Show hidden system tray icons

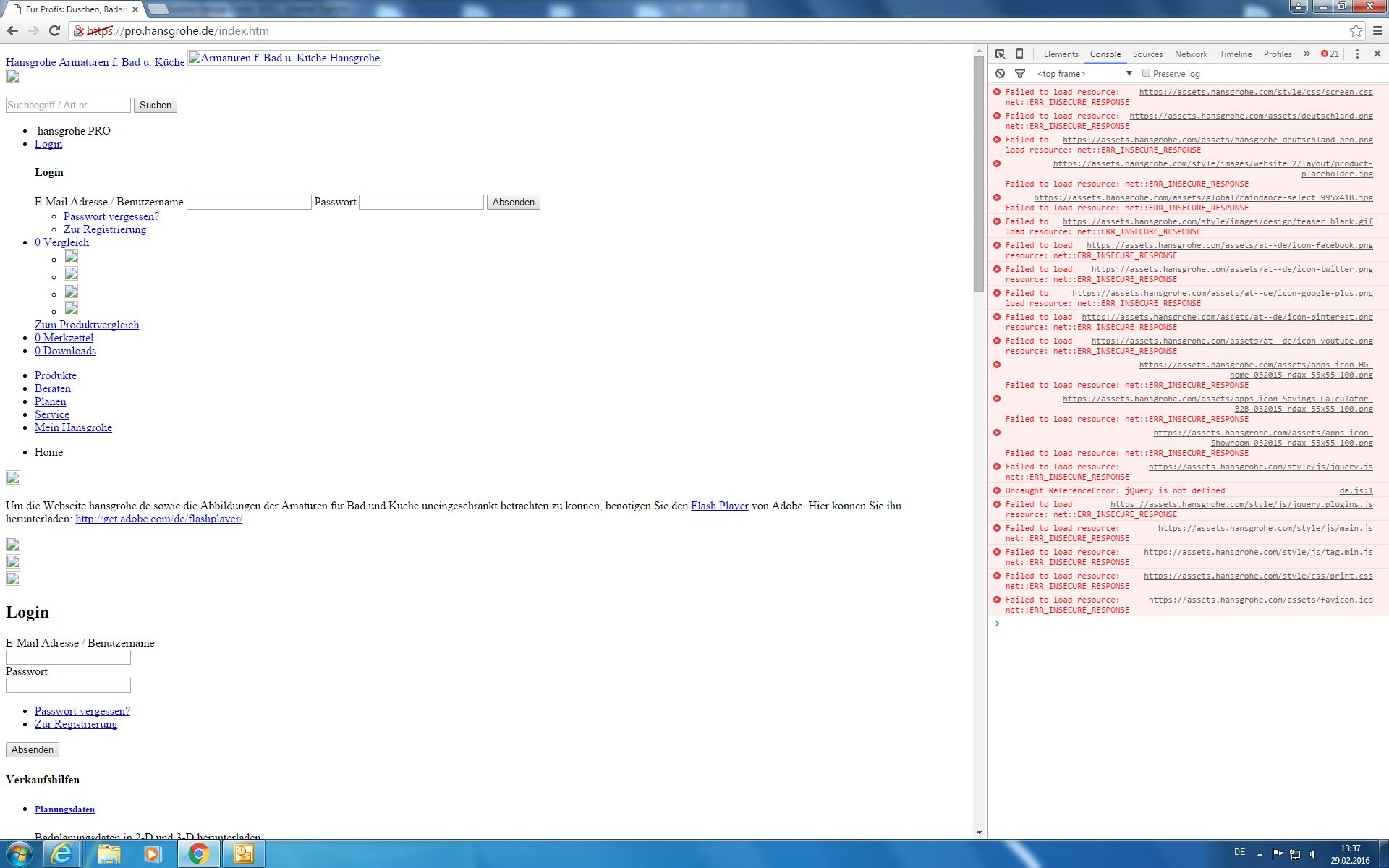click(1260, 854)
